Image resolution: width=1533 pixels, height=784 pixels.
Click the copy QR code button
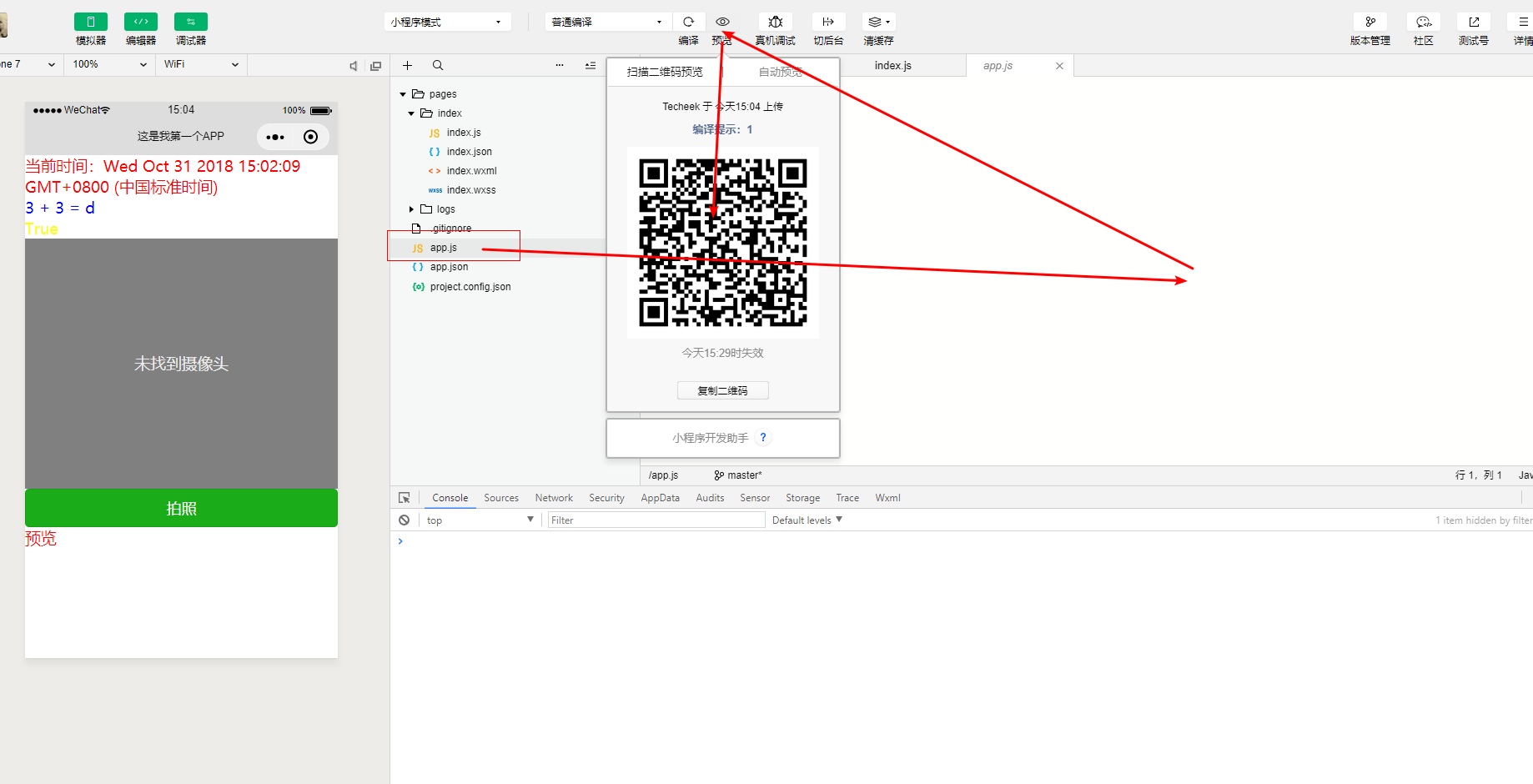pos(722,390)
